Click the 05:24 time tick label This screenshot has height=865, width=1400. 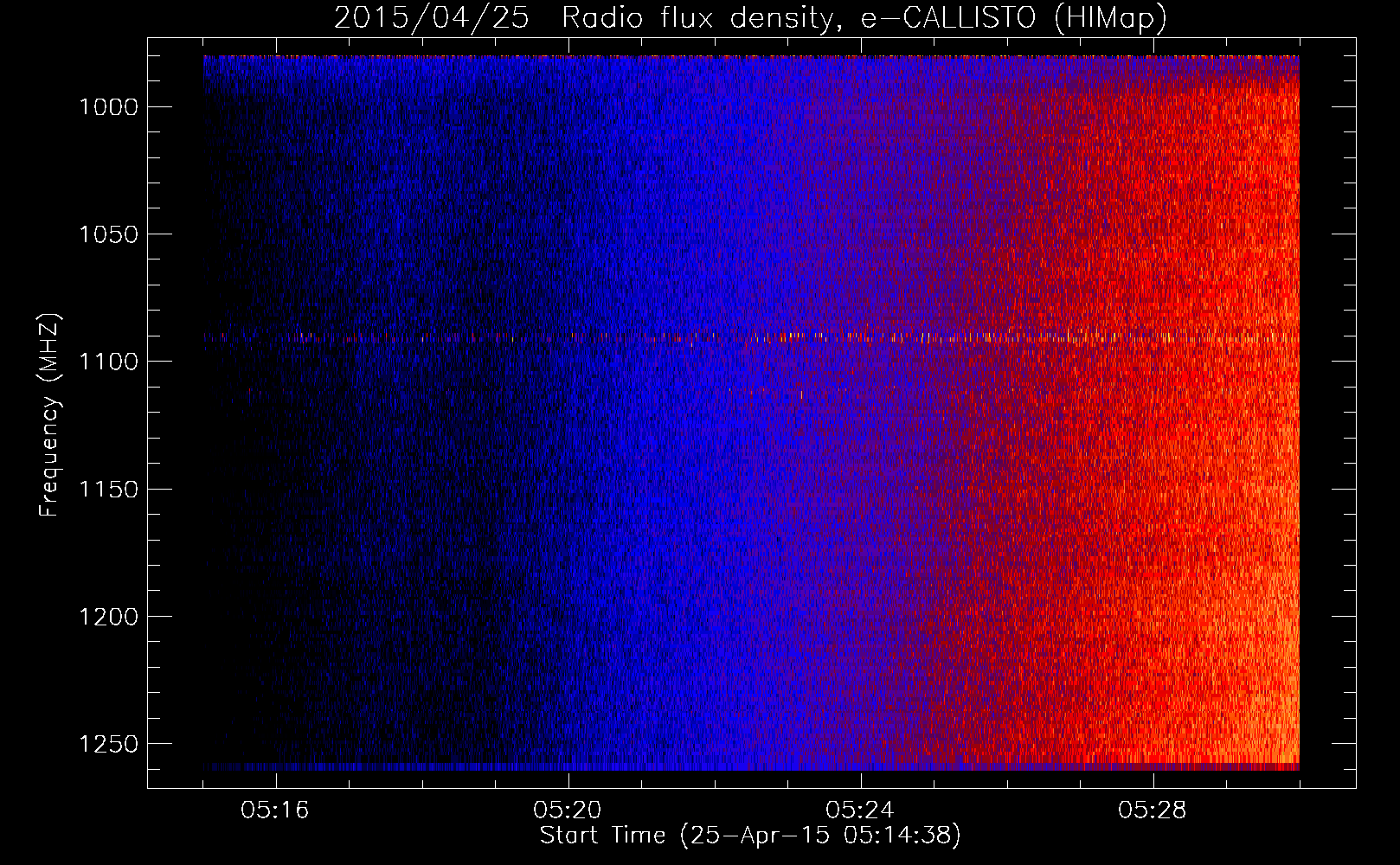coord(860,811)
